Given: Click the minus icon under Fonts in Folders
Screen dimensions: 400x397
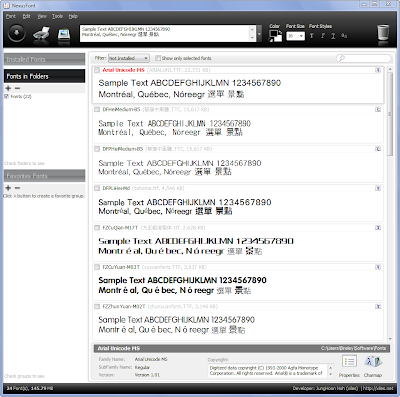Looking at the screenshot, I should click(17, 88).
